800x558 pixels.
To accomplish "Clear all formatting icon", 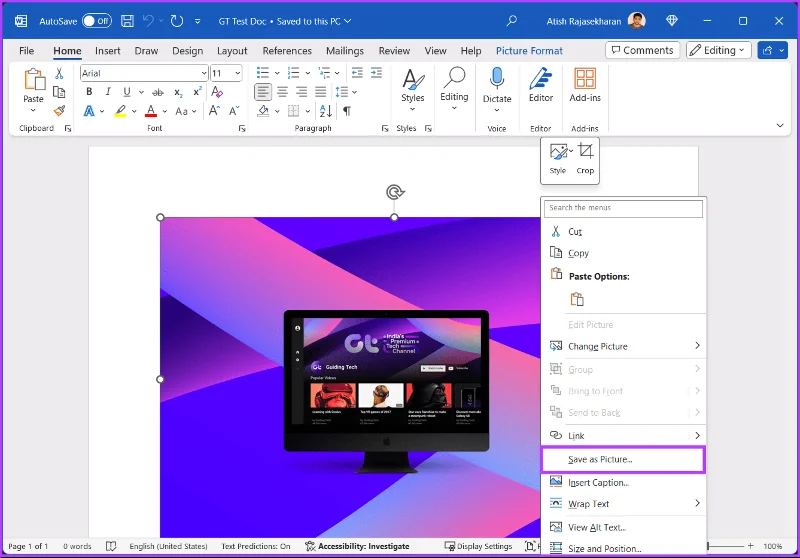I will coord(217,92).
